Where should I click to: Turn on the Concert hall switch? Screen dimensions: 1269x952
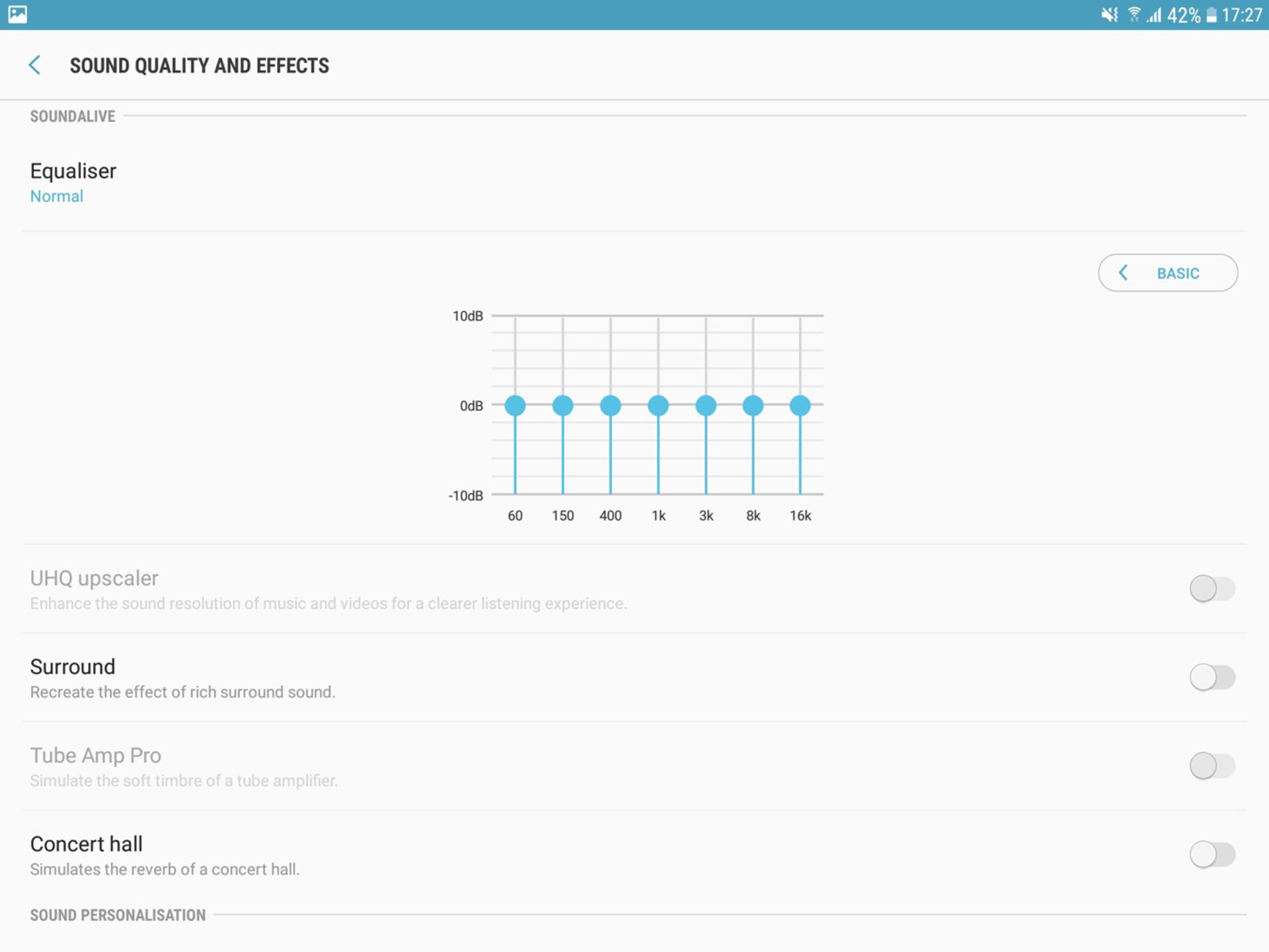pos(1212,854)
